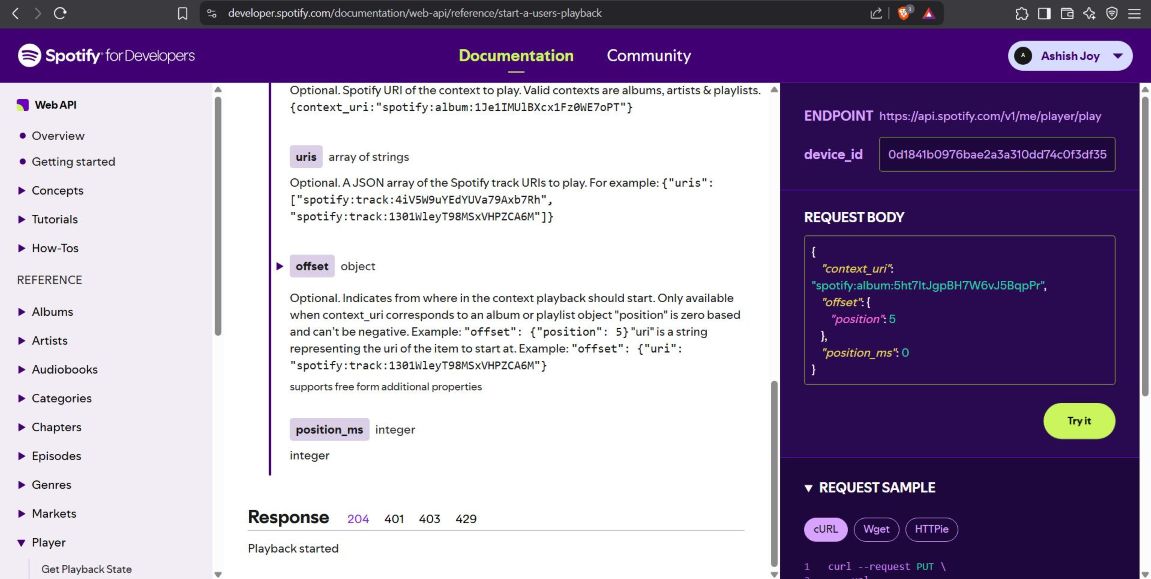
Task: Switch request sample to Wget
Action: [876, 529]
